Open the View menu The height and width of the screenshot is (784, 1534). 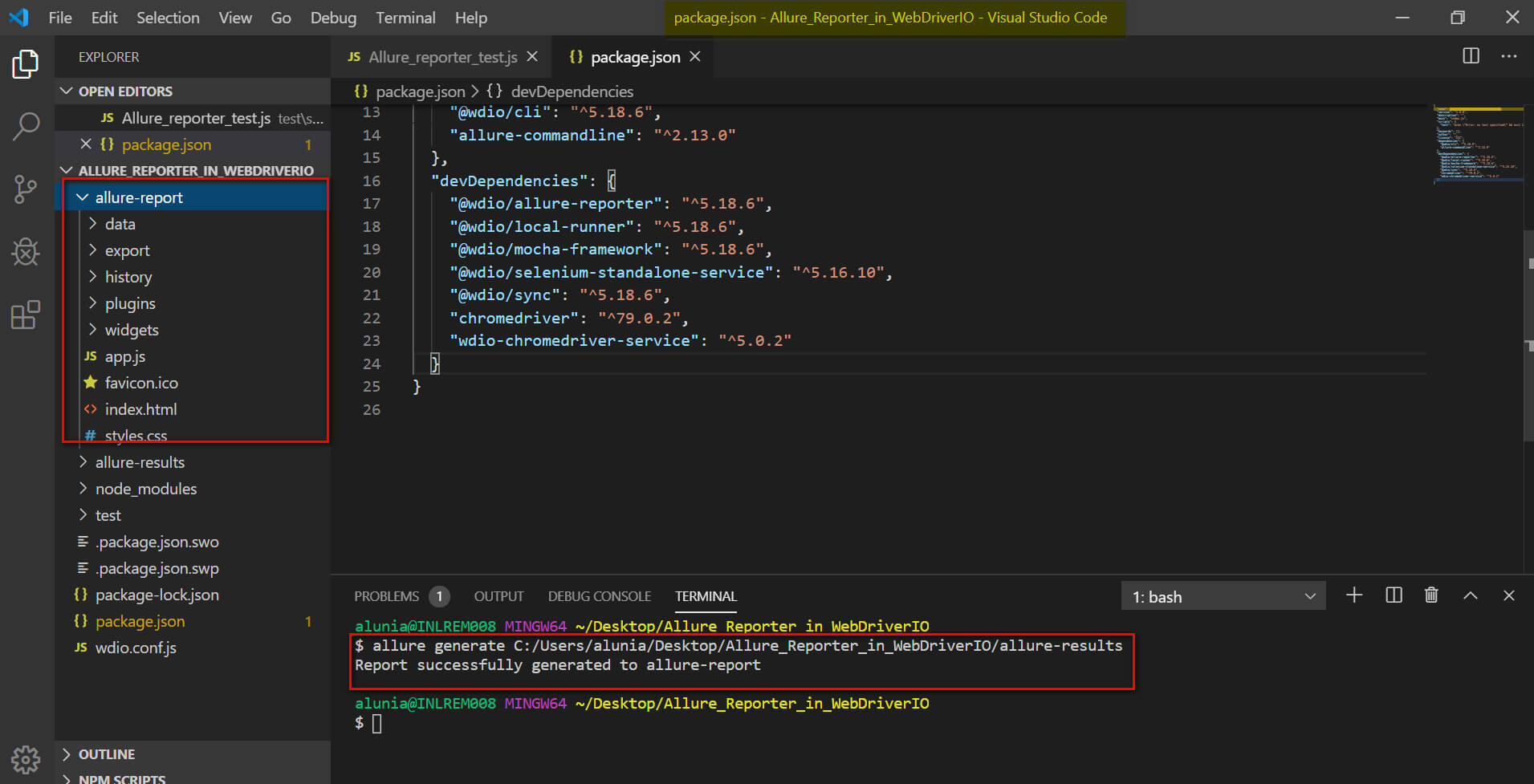[235, 18]
